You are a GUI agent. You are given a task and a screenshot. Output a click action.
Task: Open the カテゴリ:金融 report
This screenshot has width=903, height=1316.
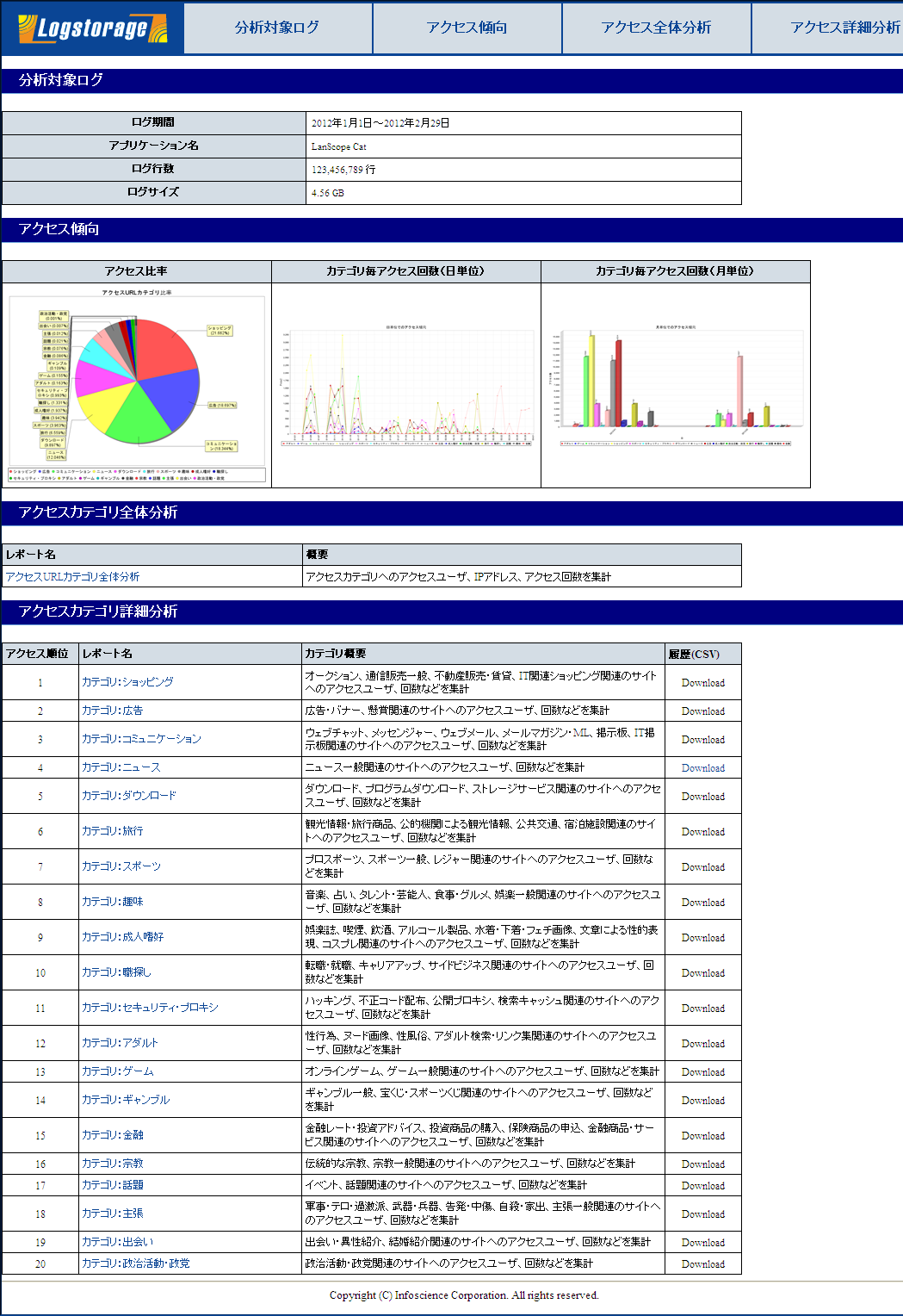(x=112, y=1135)
